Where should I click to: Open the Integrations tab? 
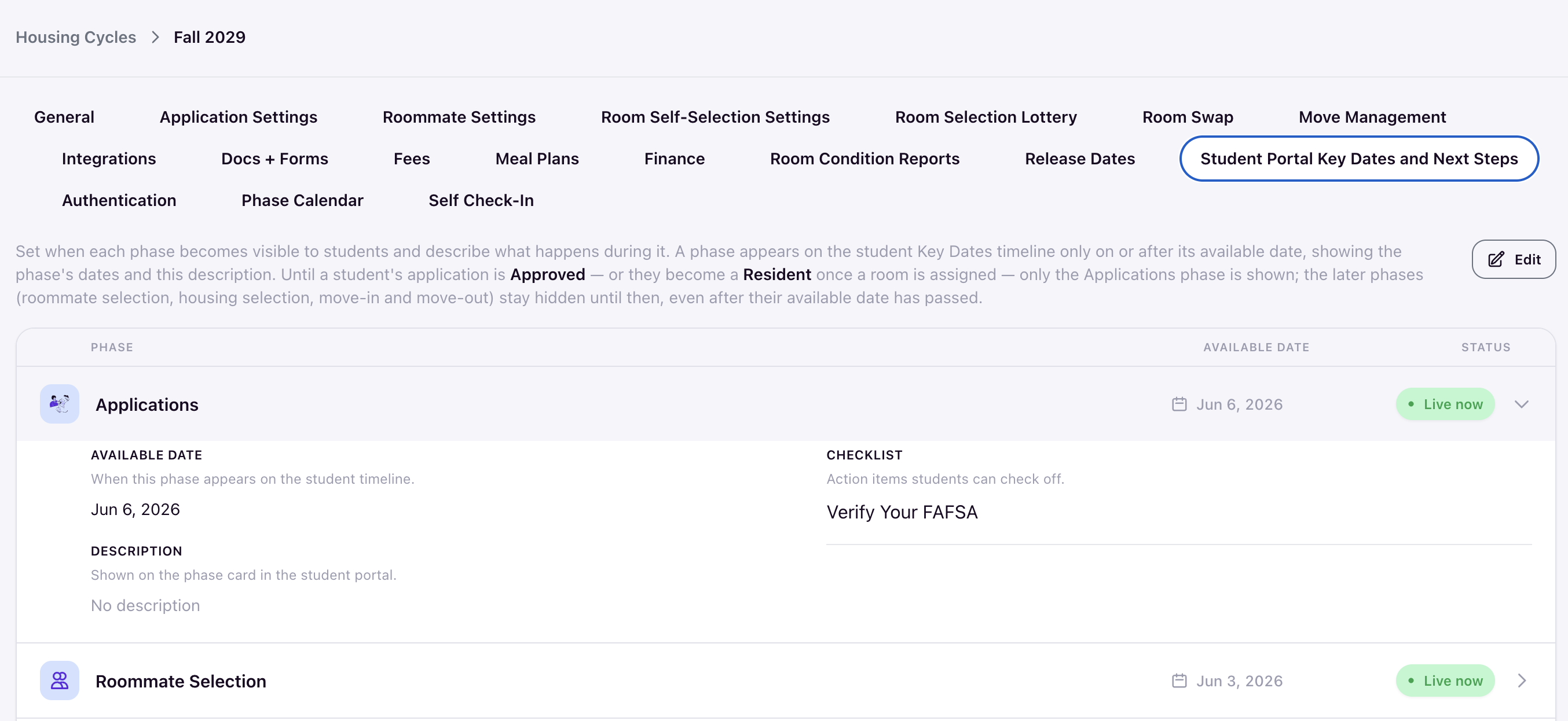tap(109, 158)
